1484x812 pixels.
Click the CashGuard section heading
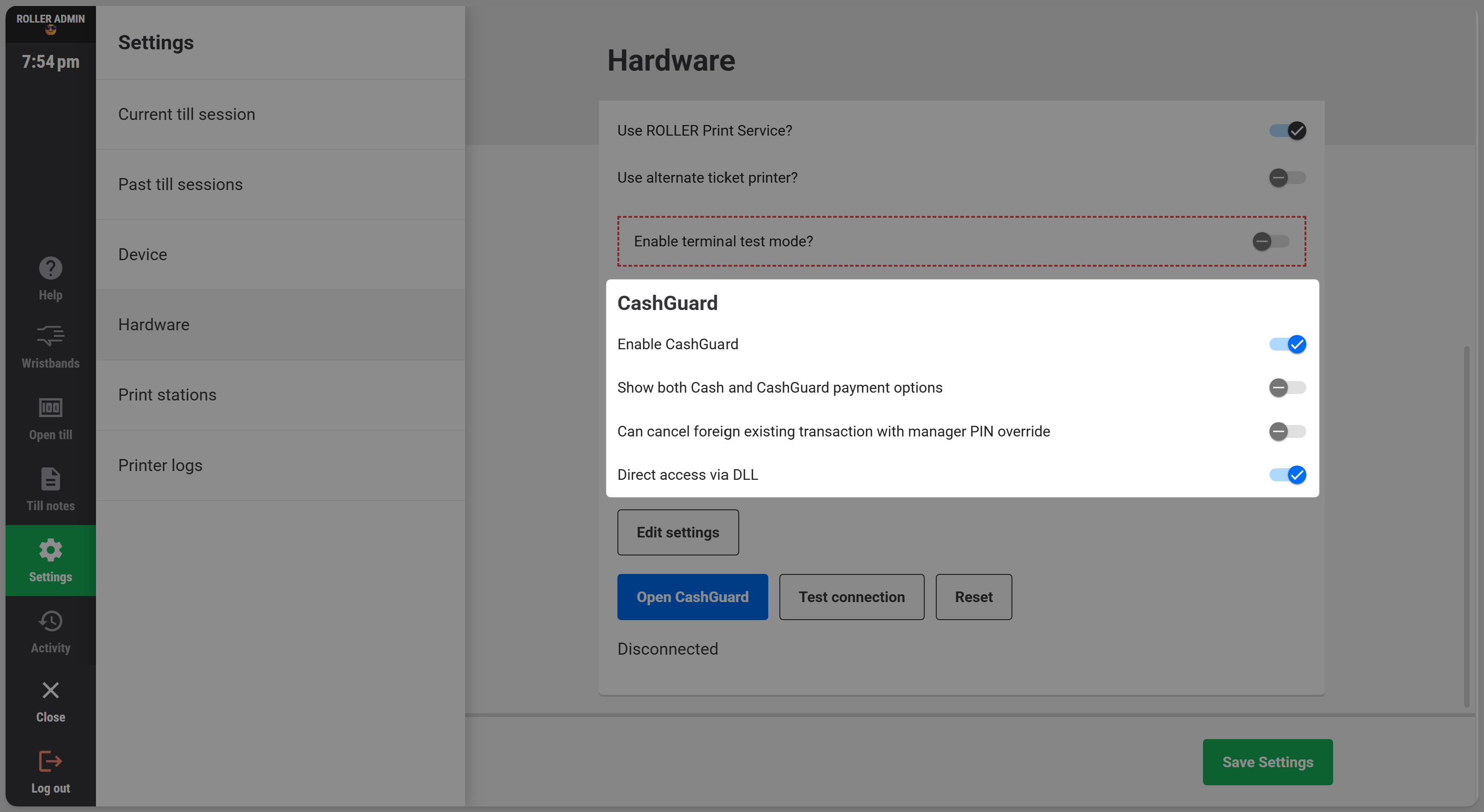(668, 304)
